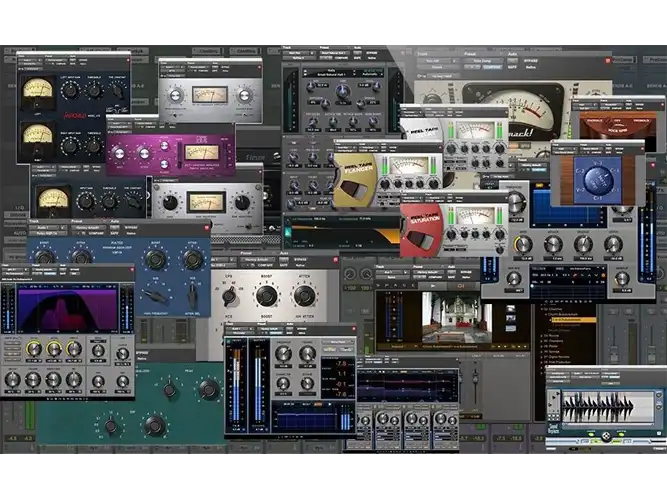Toggle BYPASS in Smack! window
667x500 pixels.
(x=531, y=61)
